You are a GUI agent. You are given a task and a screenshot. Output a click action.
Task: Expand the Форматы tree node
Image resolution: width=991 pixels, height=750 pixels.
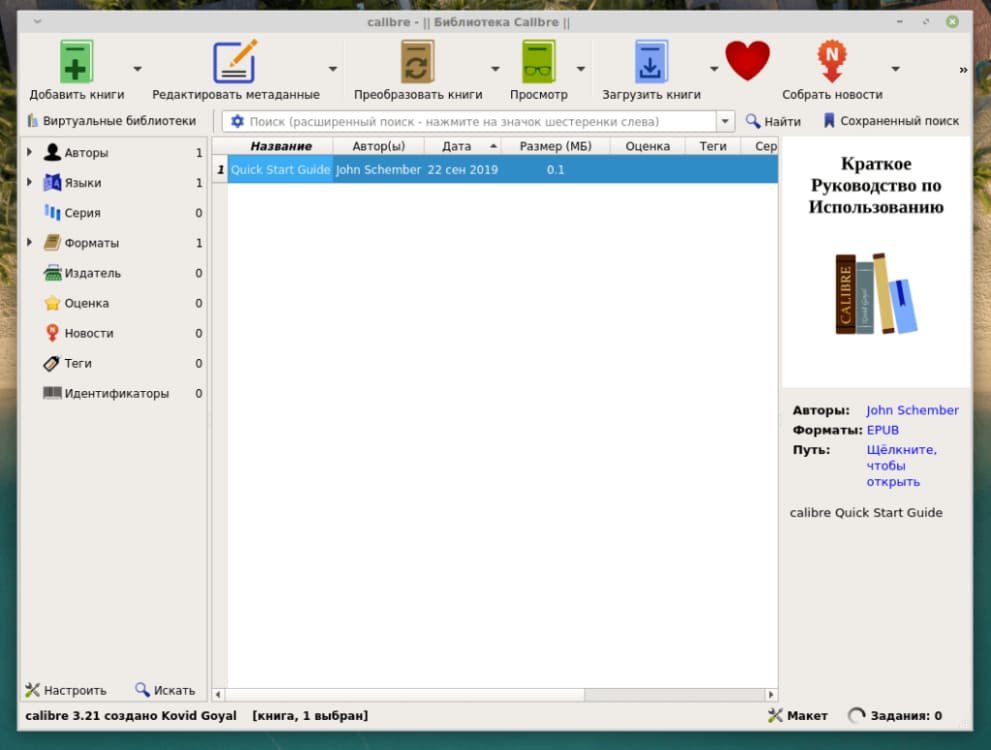point(29,243)
